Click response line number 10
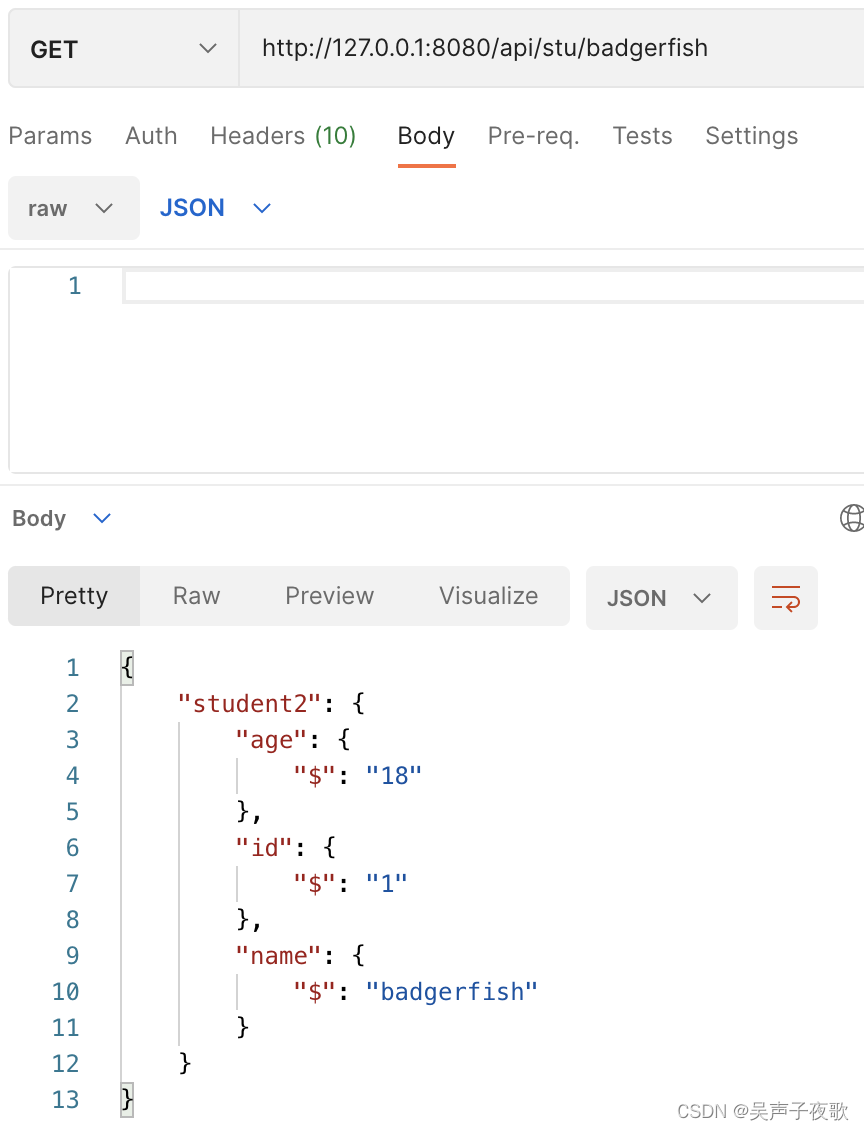864x1130 pixels. [66, 992]
